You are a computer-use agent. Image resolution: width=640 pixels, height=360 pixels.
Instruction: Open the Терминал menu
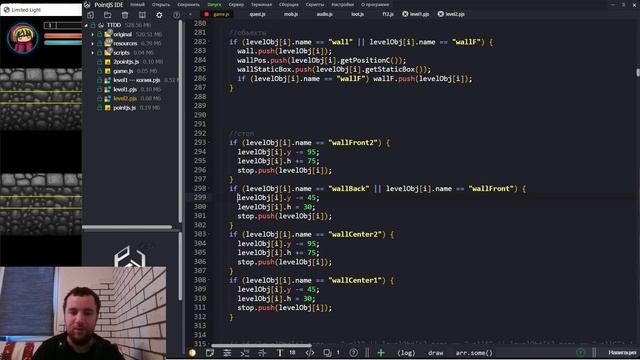(261, 4)
